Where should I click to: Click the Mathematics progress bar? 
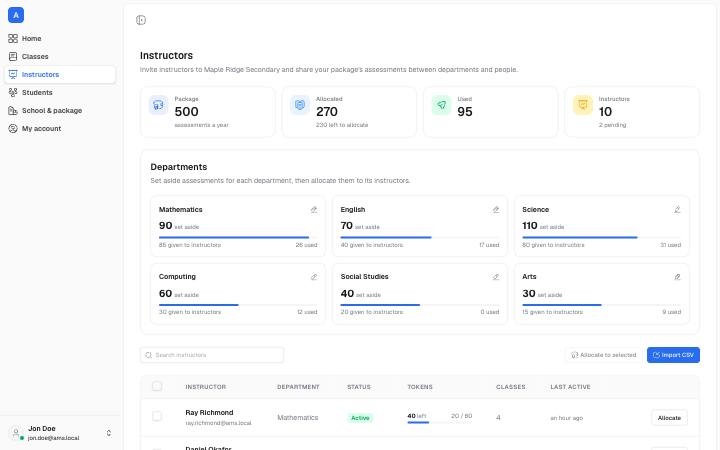[x=238, y=237]
